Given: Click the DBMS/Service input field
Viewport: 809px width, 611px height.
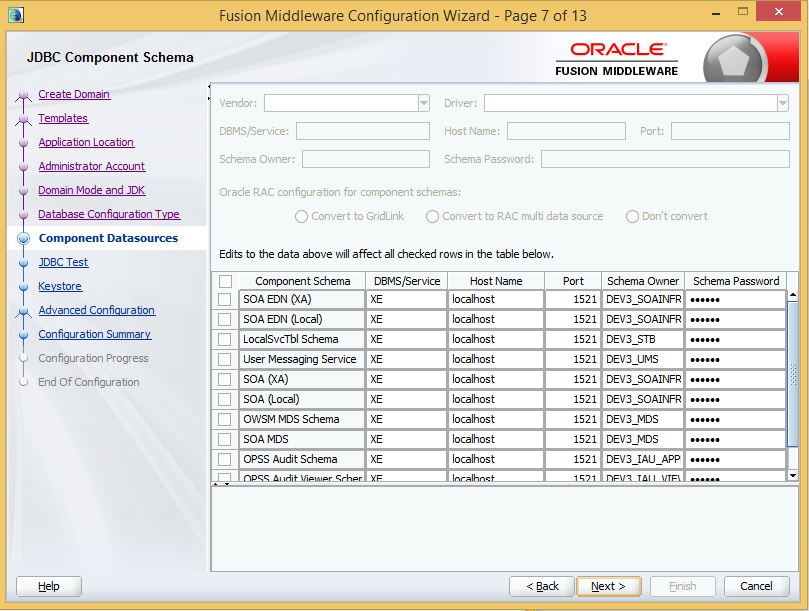Looking at the screenshot, I should click(x=363, y=131).
